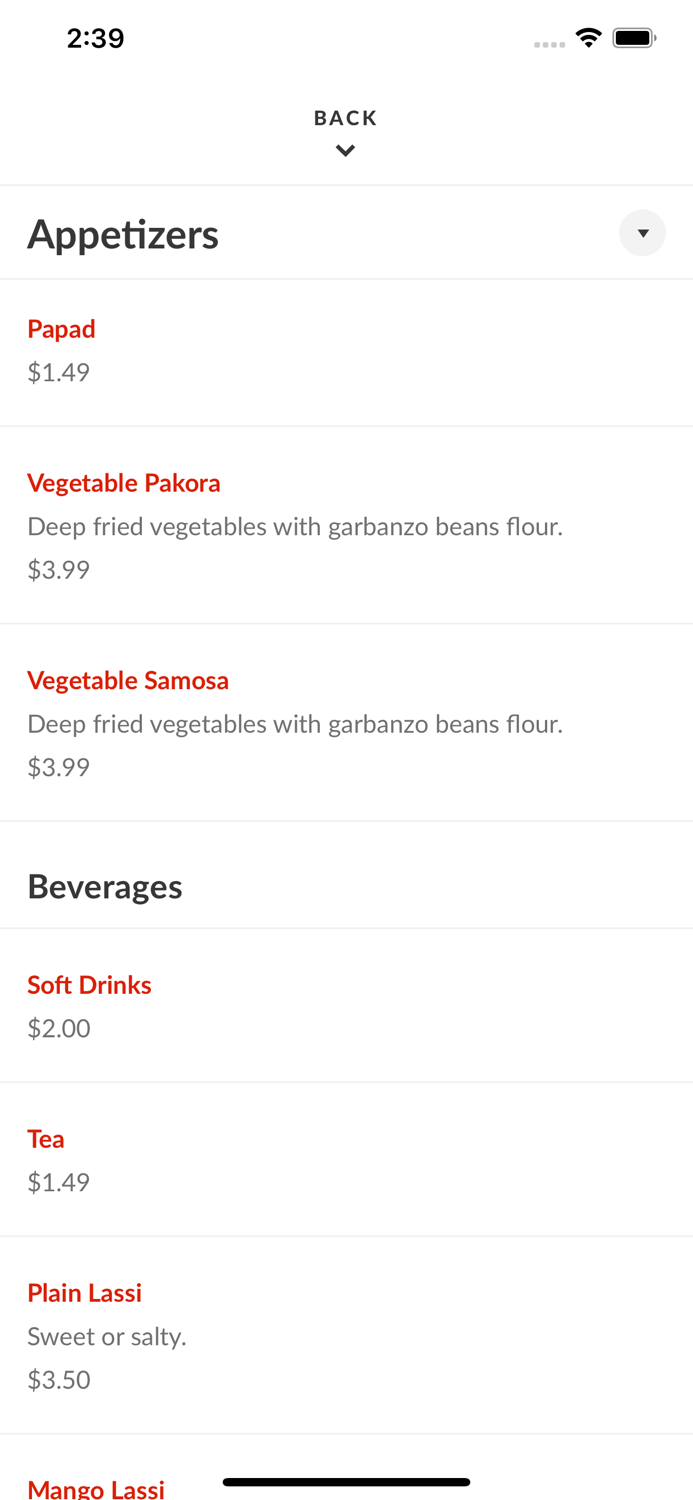Select the Vegetable Pakora item

pyautogui.click(x=124, y=483)
